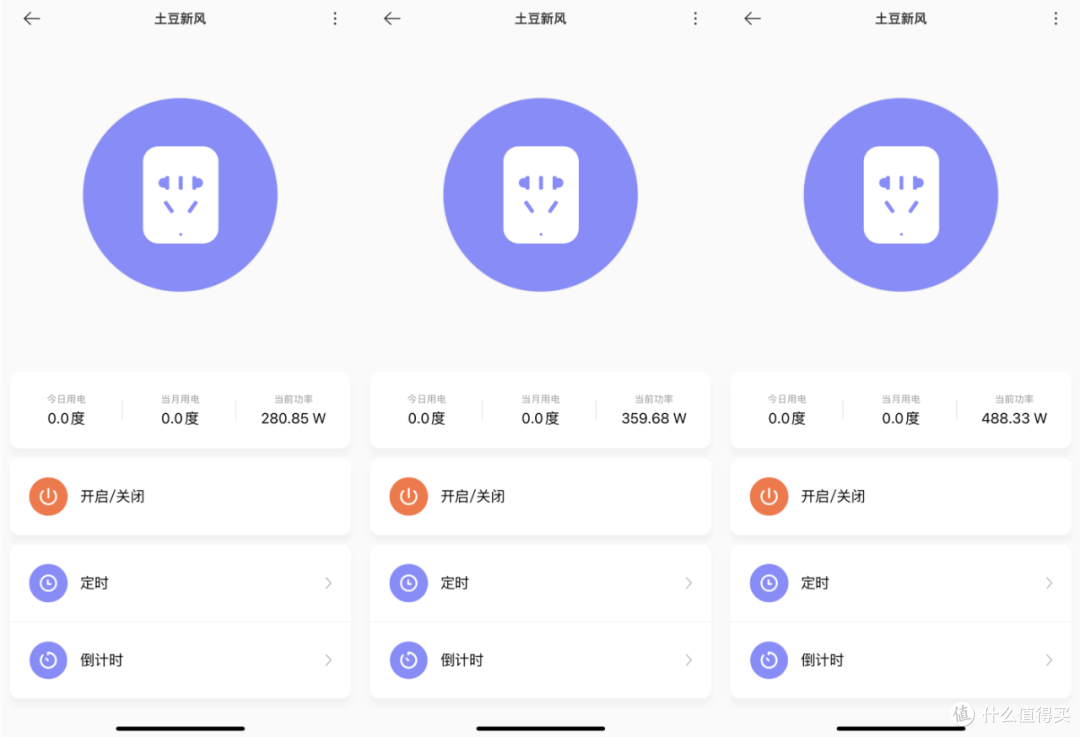Select the 280.85 W power reading
Viewport: 1080px width, 737px height.
(x=293, y=419)
